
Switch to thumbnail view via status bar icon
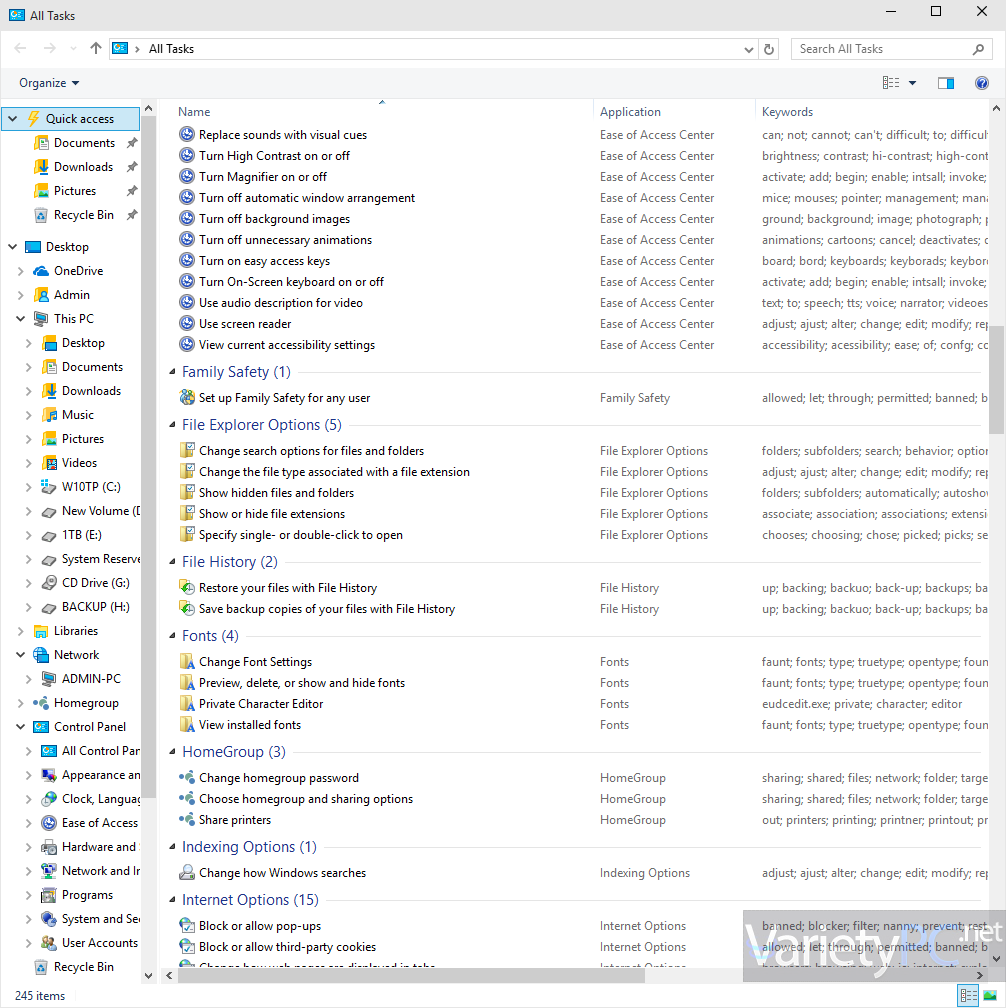[x=991, y=995]
